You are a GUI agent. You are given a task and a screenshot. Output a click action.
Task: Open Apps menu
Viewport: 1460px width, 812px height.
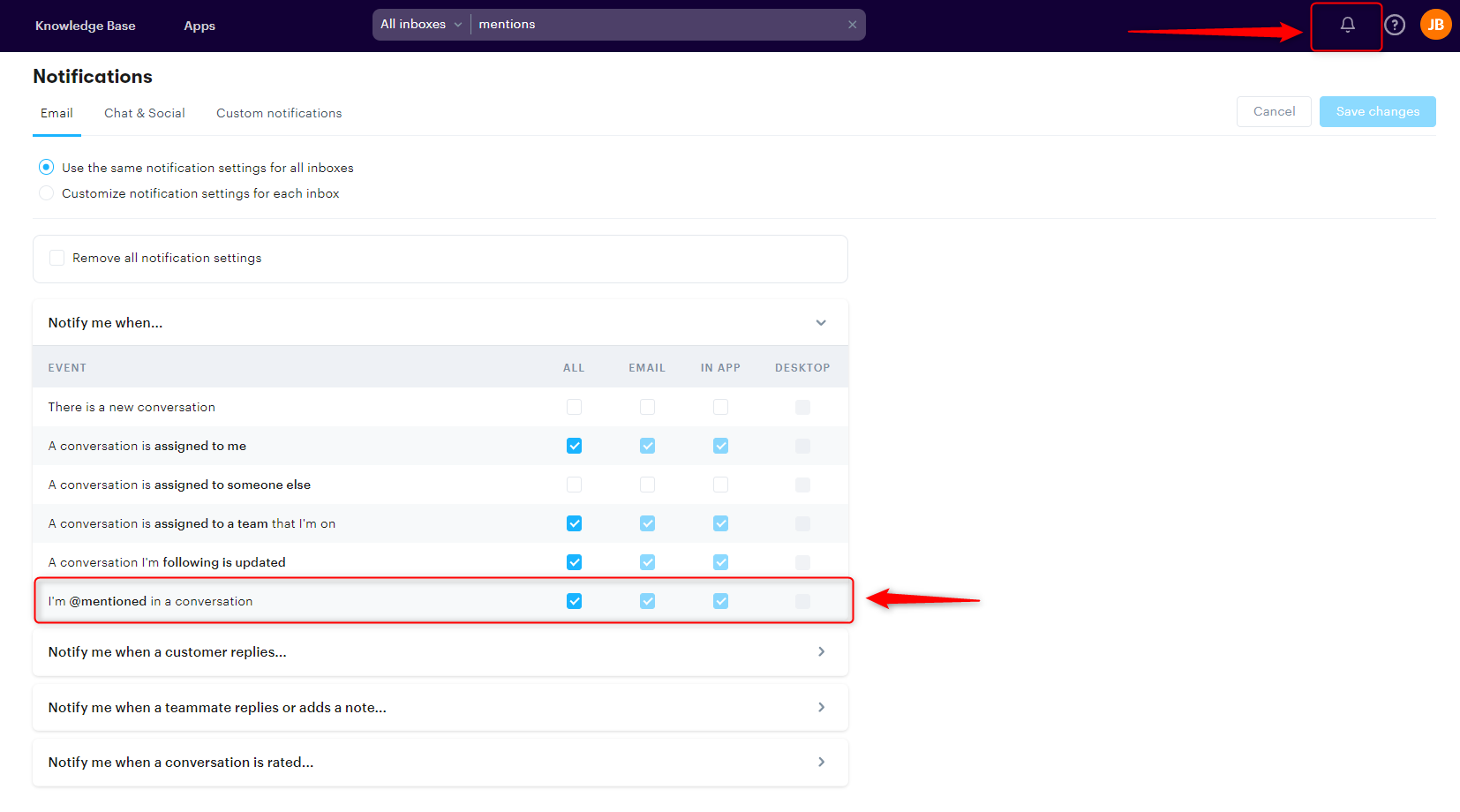pos(199,26)
